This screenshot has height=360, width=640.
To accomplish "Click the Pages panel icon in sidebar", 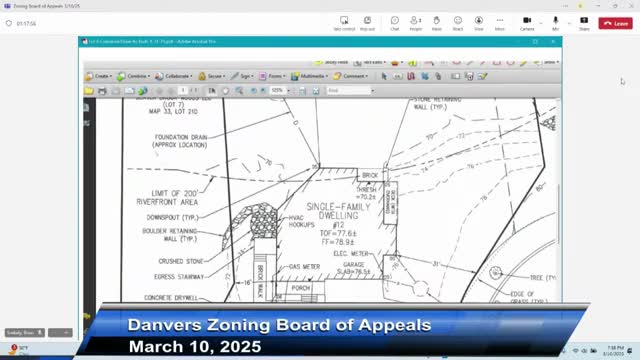I will [87, 107].
